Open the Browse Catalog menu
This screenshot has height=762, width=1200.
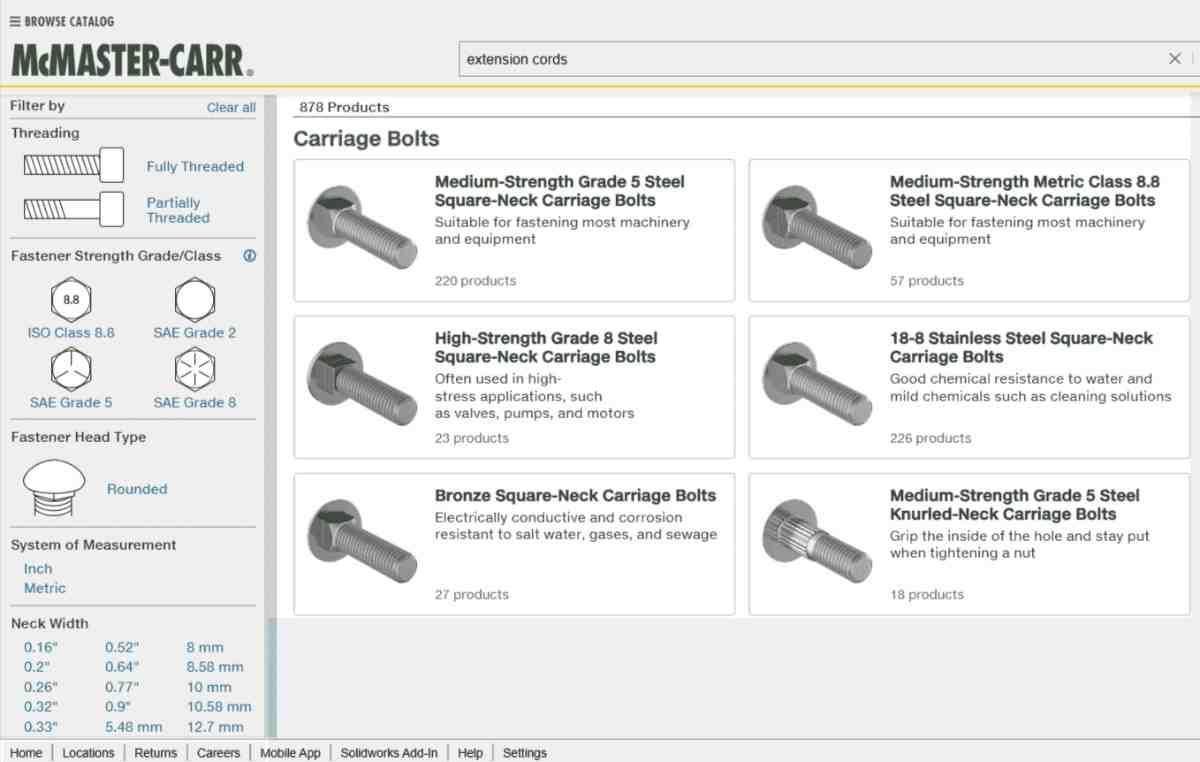click(62, 21)
